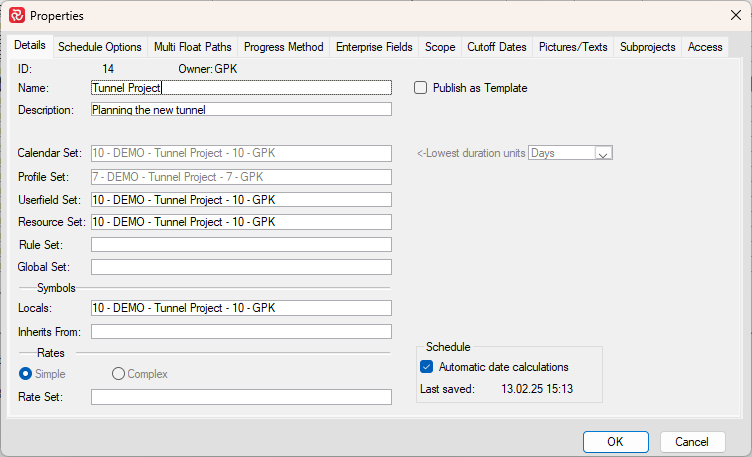Click the Properties app logo icon
Screen dimensions: 752x457
pyautogui.click(x=17, y=15)
